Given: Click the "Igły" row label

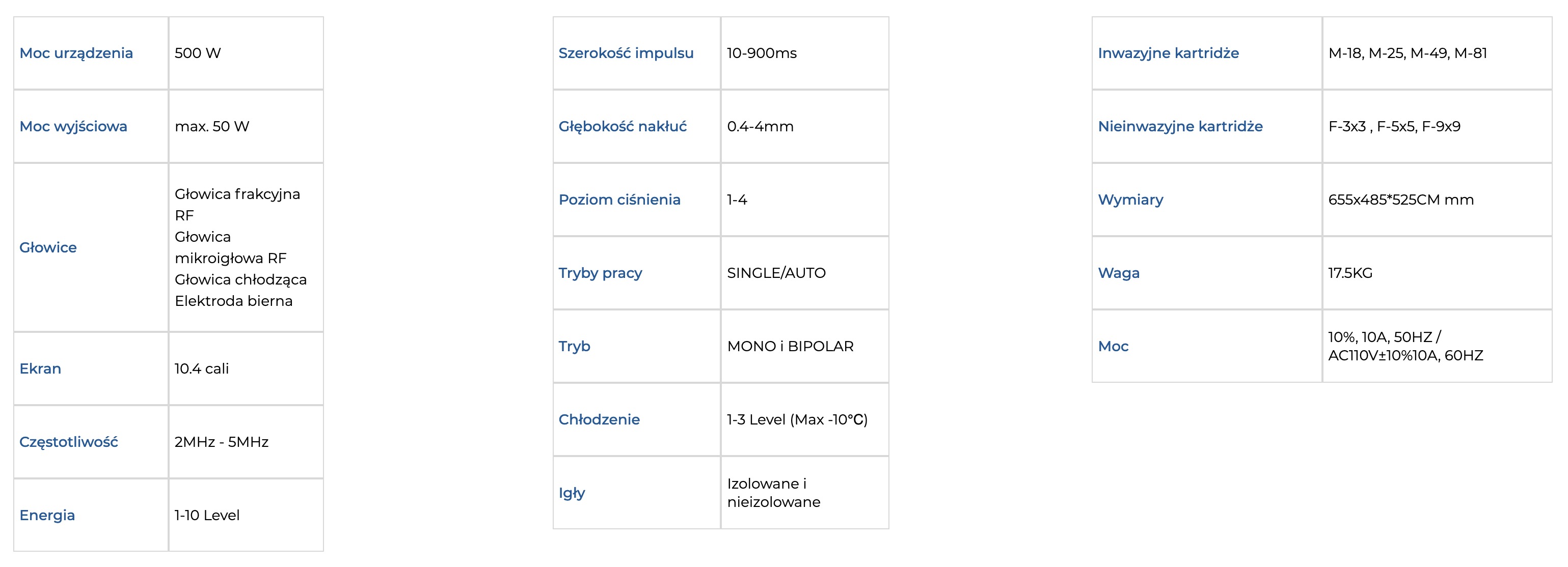Looking at the screenshot, I should coord(572,493).
